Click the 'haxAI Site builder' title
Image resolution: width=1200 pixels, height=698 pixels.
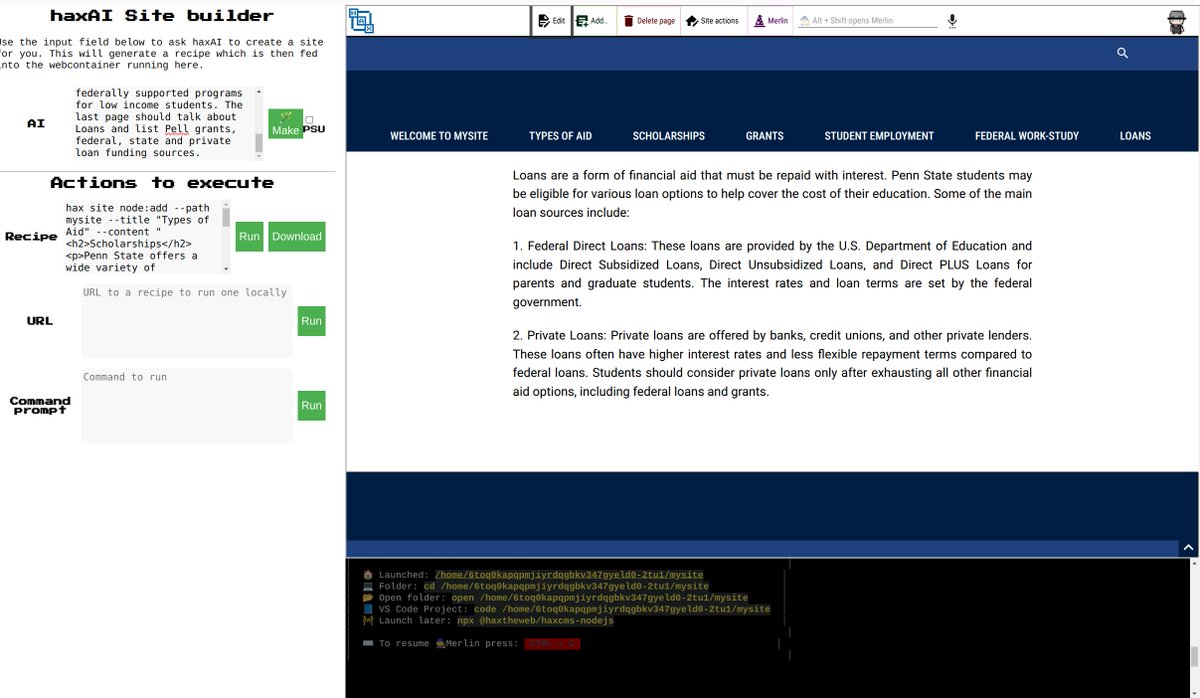coord(162,16)
